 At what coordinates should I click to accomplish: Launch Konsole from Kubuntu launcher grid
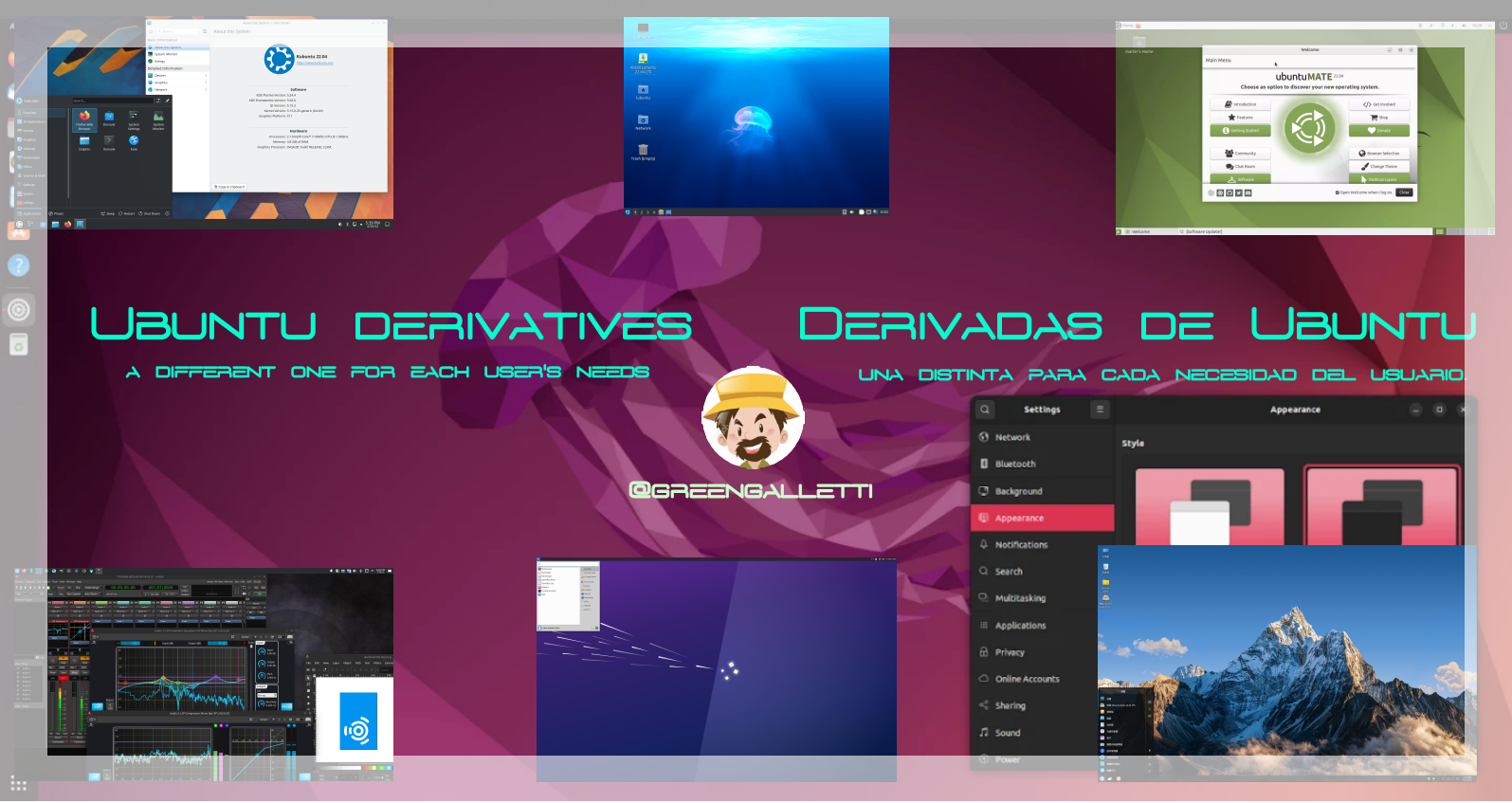pyautogui.click(x=109, y=143)
